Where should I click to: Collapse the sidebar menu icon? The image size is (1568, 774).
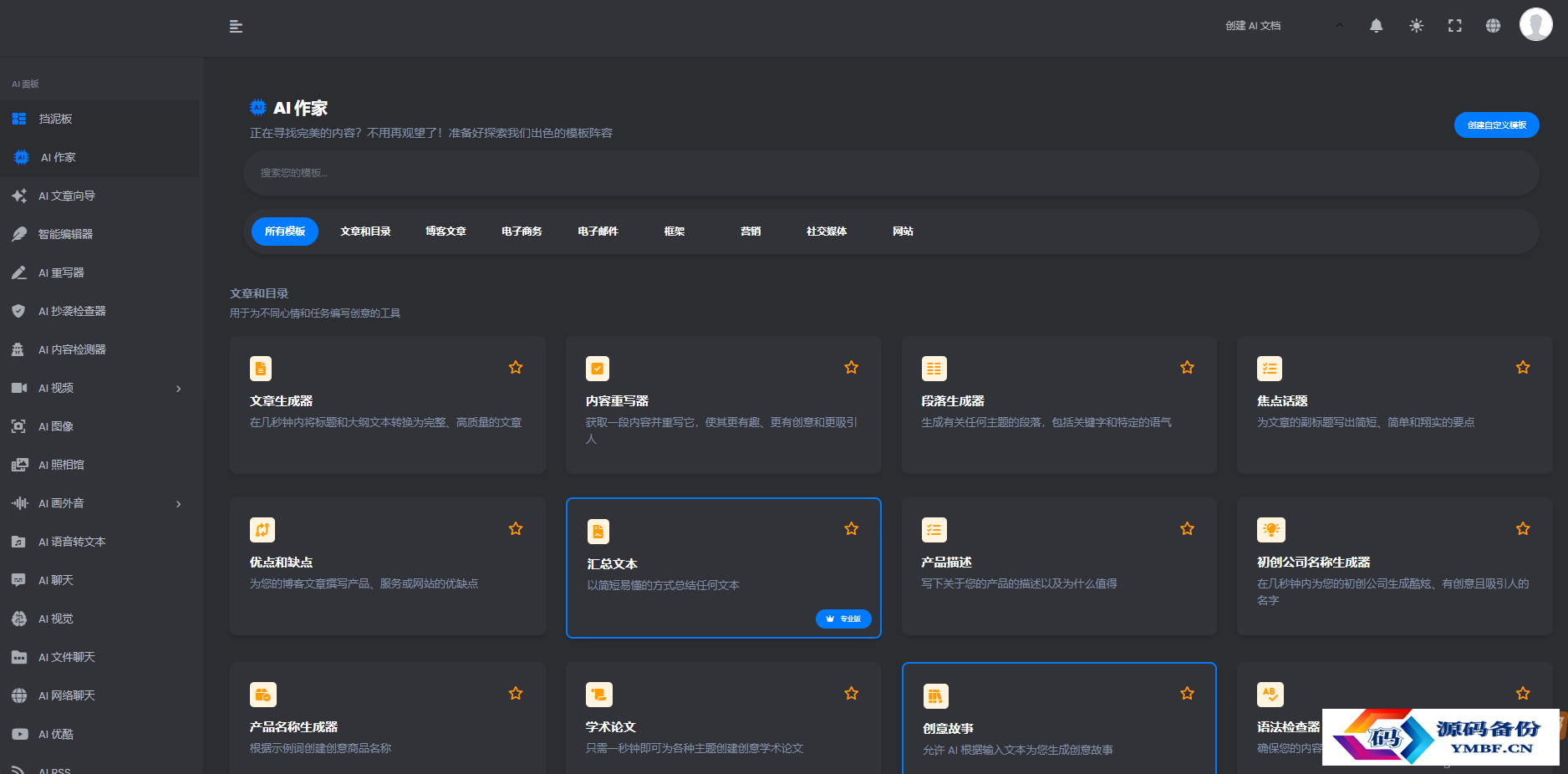[236, 27]
